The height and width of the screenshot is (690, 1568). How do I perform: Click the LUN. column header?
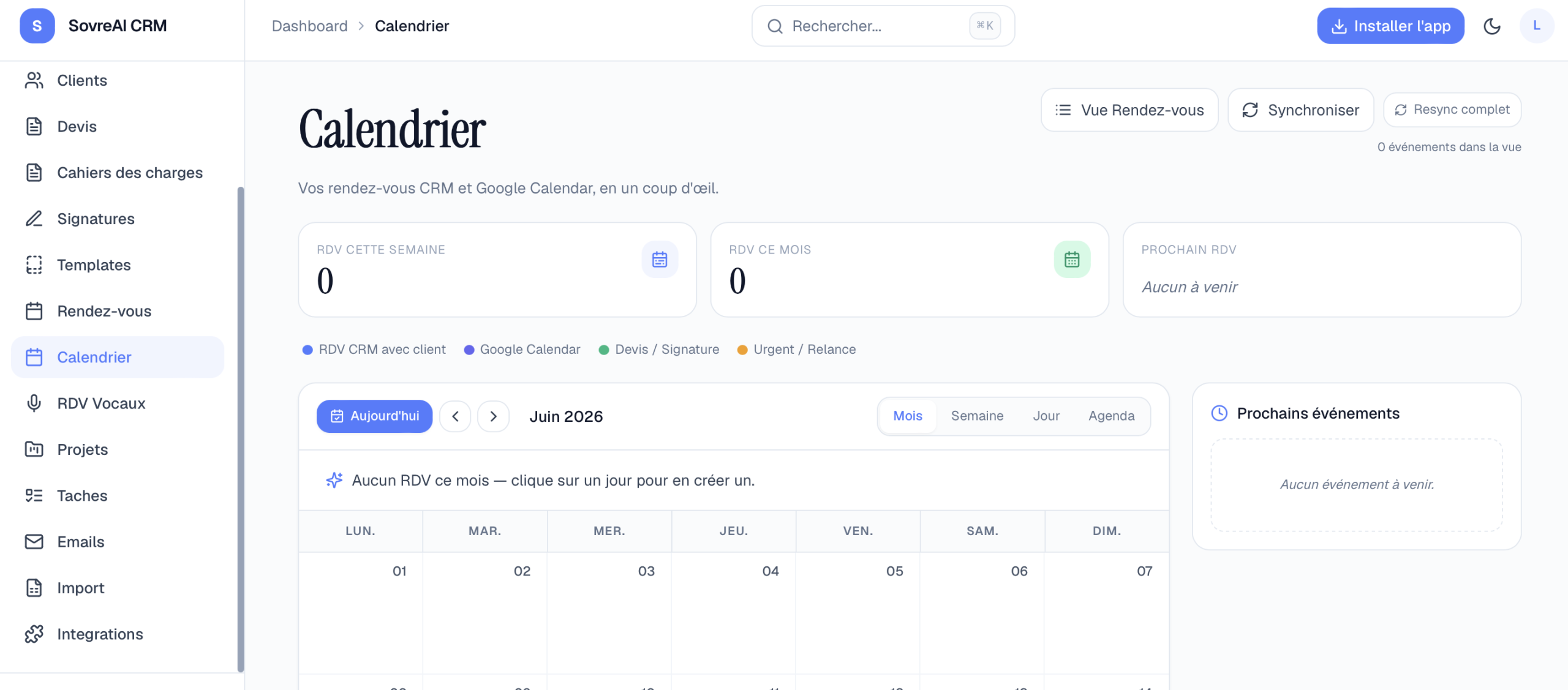click(360, 531)
